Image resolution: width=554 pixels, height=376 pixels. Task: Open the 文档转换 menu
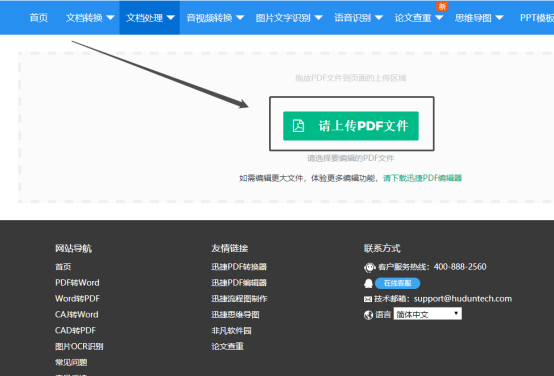(x=90, y=18)
